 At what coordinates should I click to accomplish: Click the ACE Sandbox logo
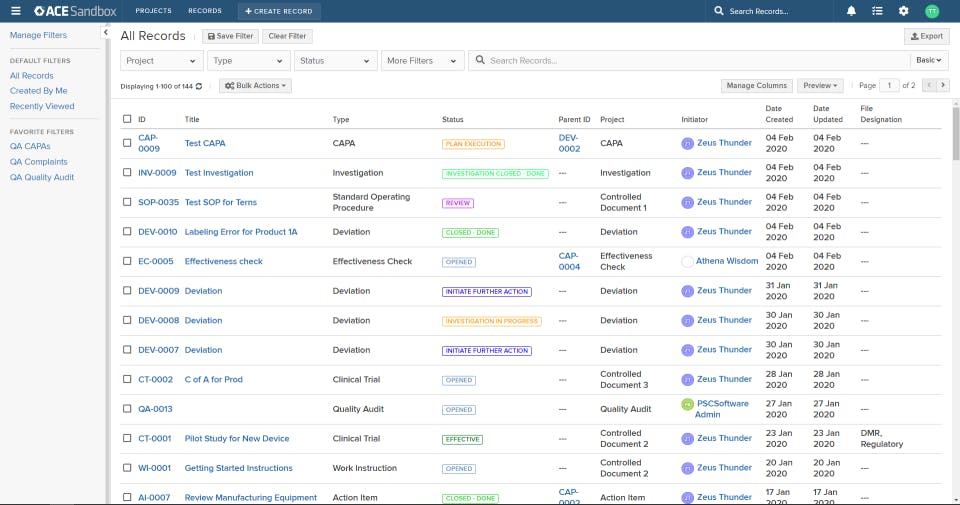click(75, 11)
